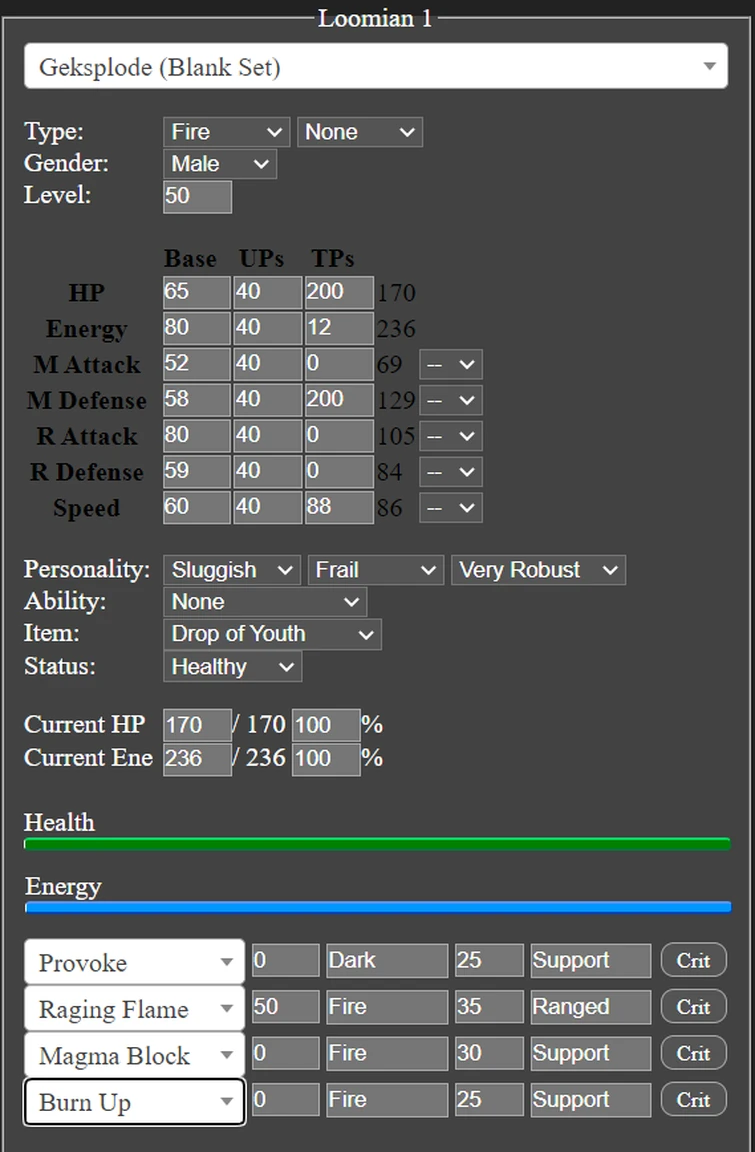Change the Gender dropdown from Male
This screenshot has width=755, height=1152.
(219, 164)
